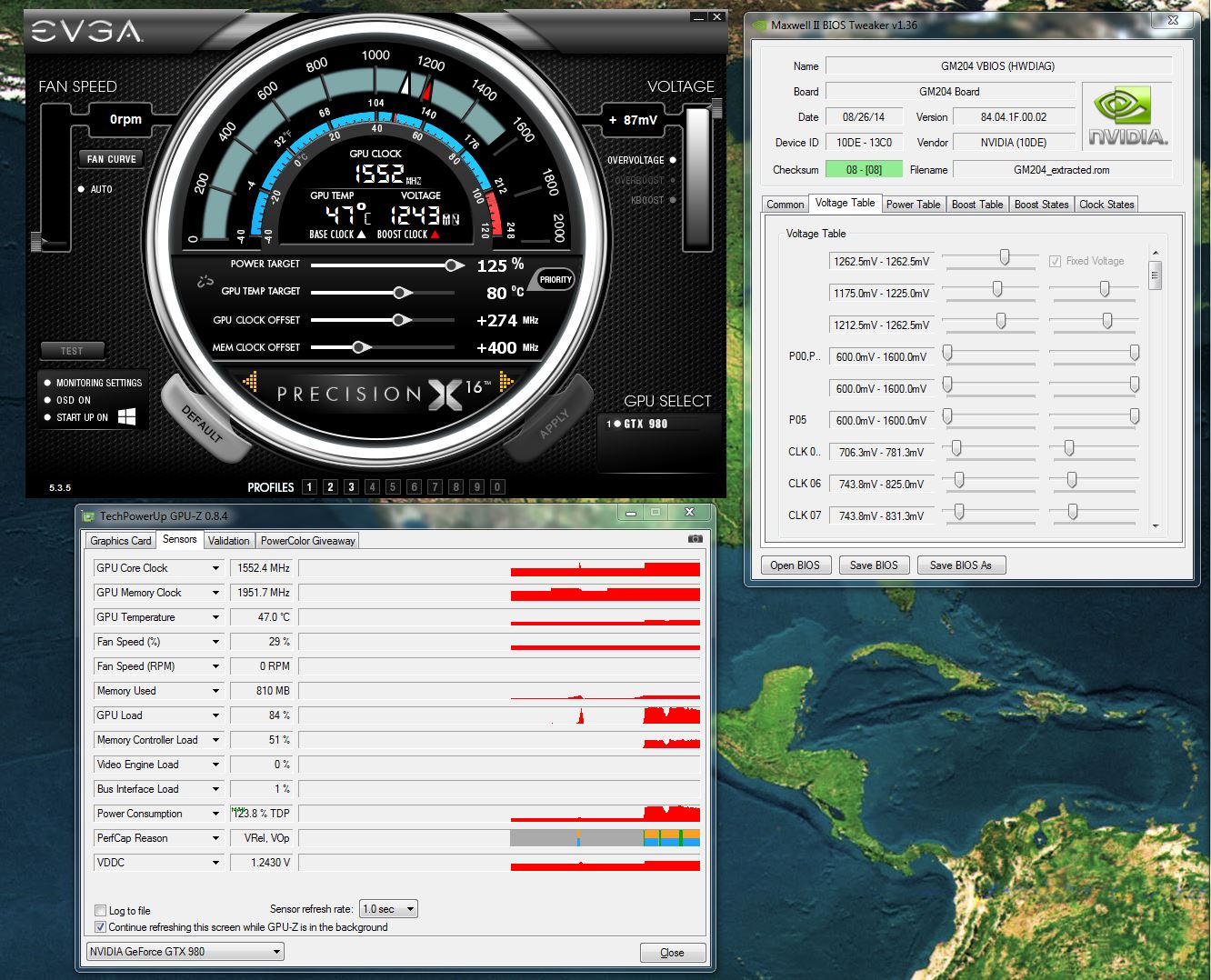The image size is (1211, 980).
Task: Select profile slot 9
Action: pyautogui.click(x=476, y=487)
